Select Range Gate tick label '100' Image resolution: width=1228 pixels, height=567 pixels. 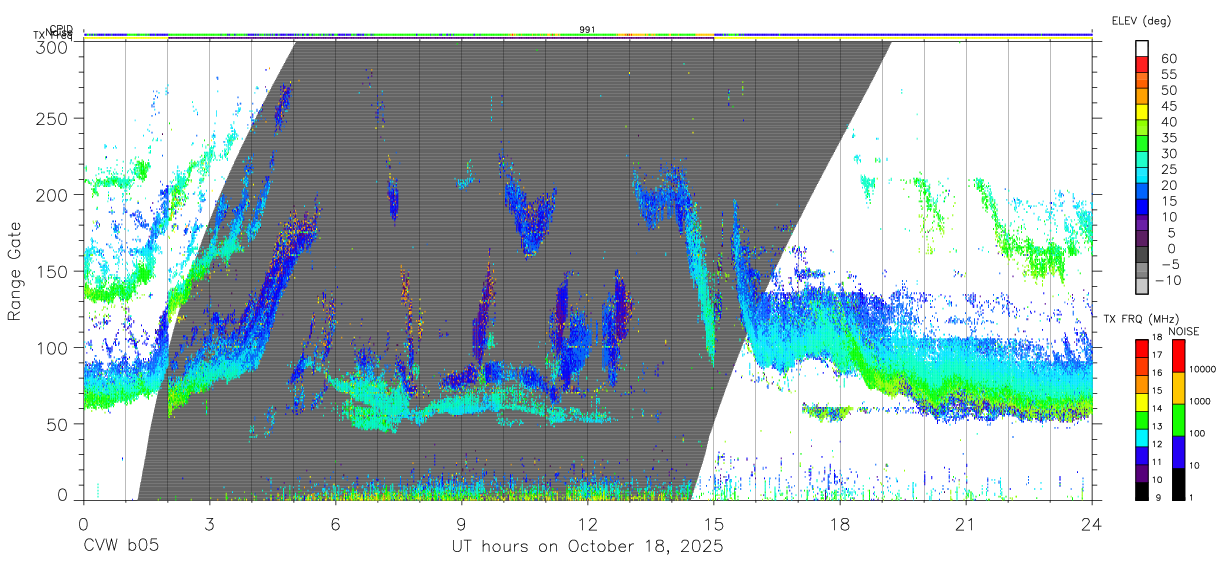[x=51, y=348]
